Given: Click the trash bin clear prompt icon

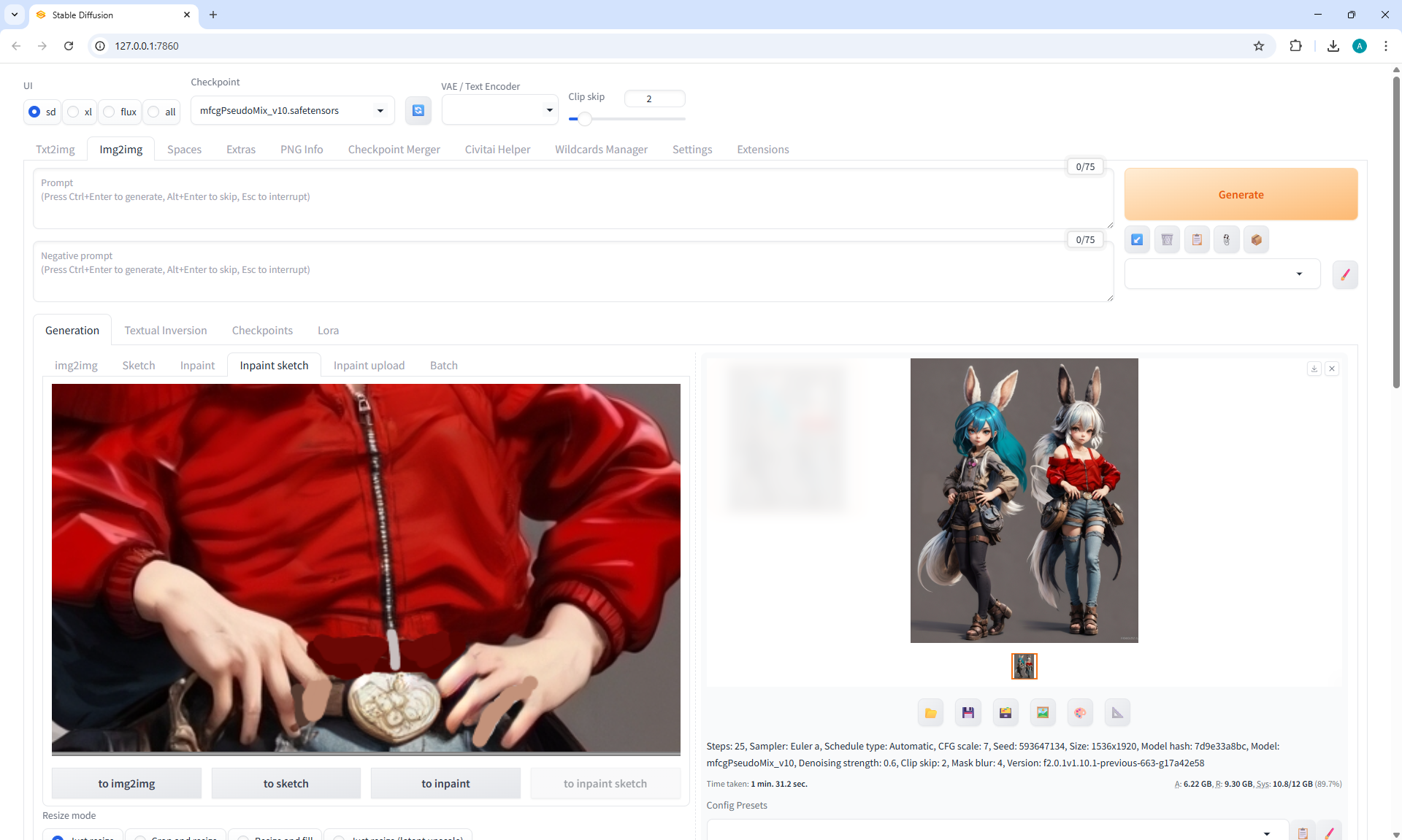Looking at the screenshot, I should (1167, 239).
